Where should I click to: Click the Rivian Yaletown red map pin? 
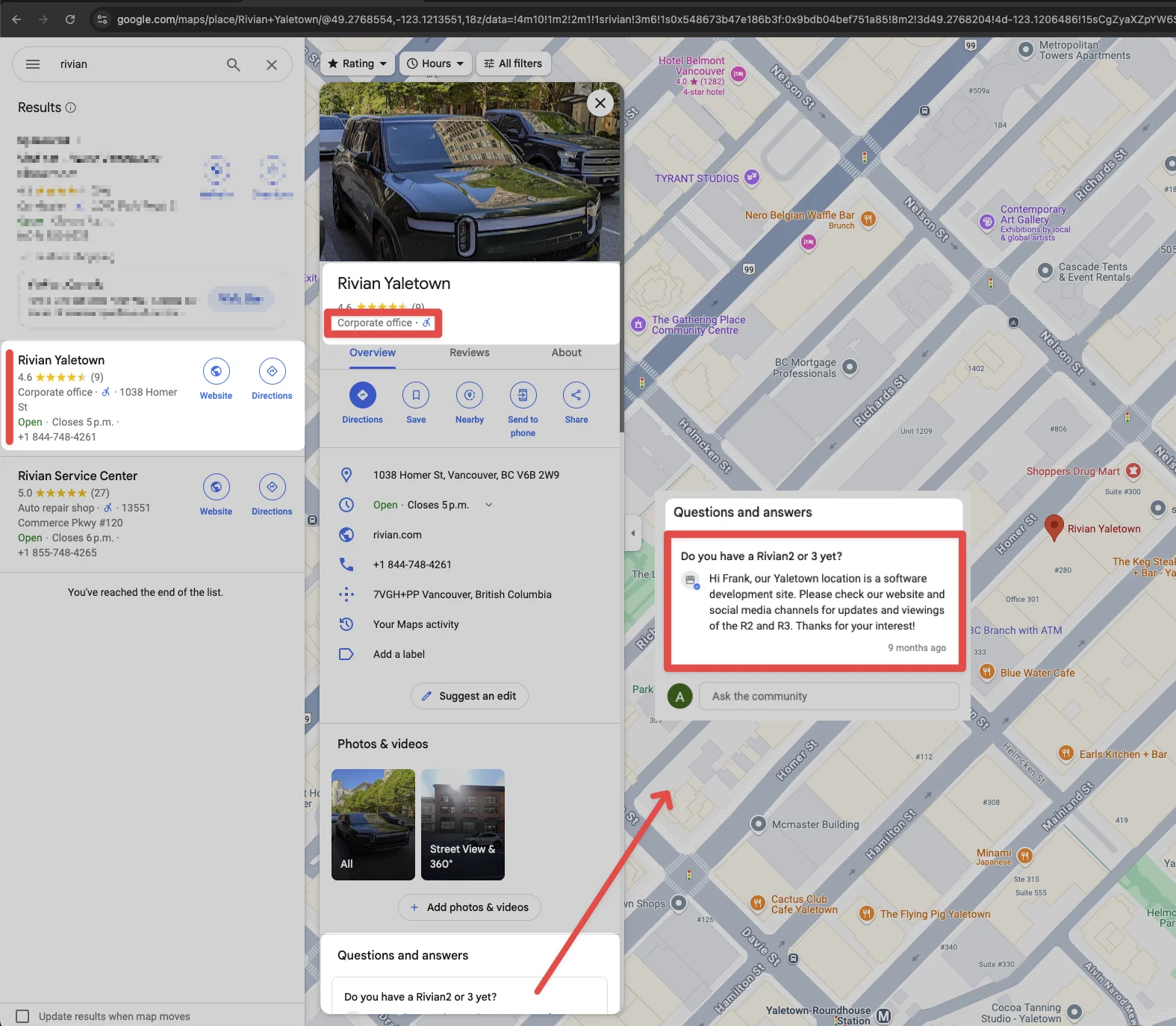click(x=1054, y=527)
